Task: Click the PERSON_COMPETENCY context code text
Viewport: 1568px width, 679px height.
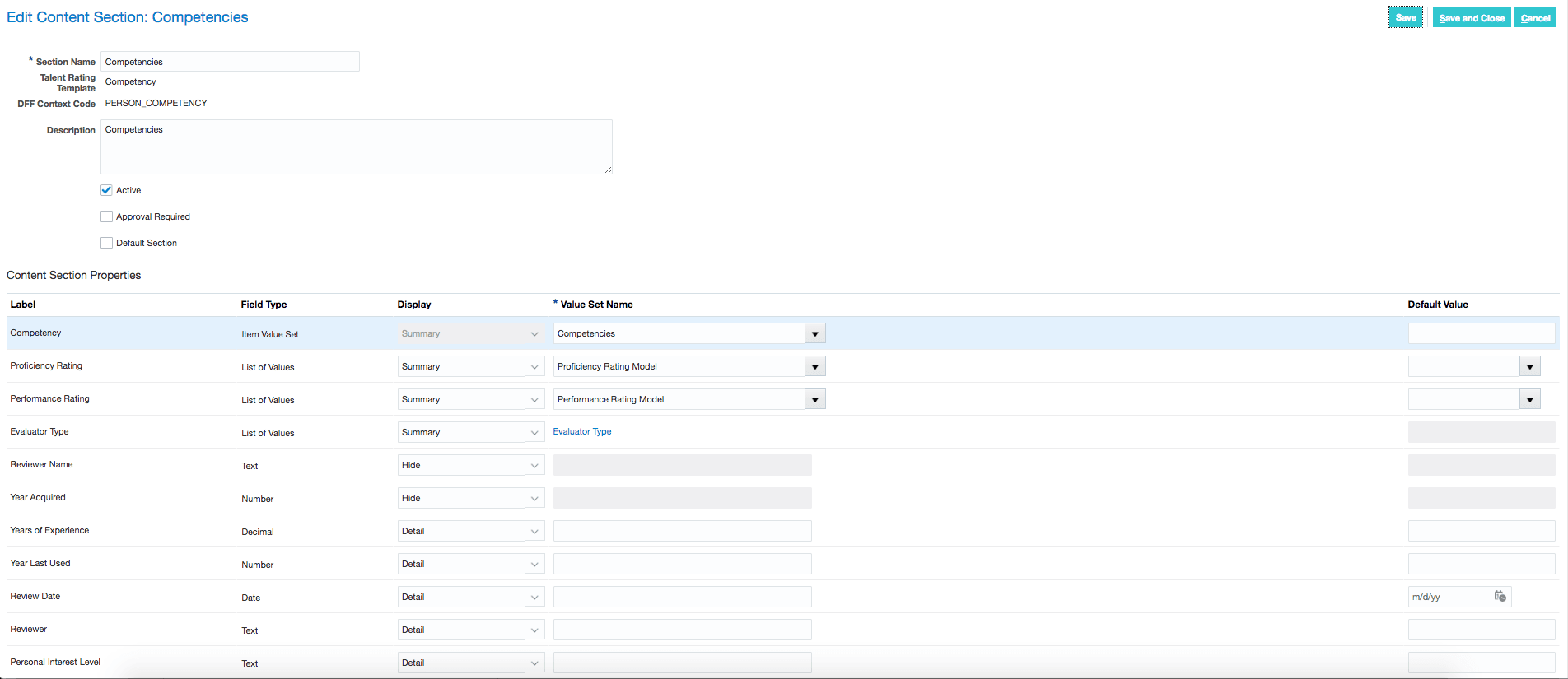Action: pyautogui.click(x=156, y=103)
